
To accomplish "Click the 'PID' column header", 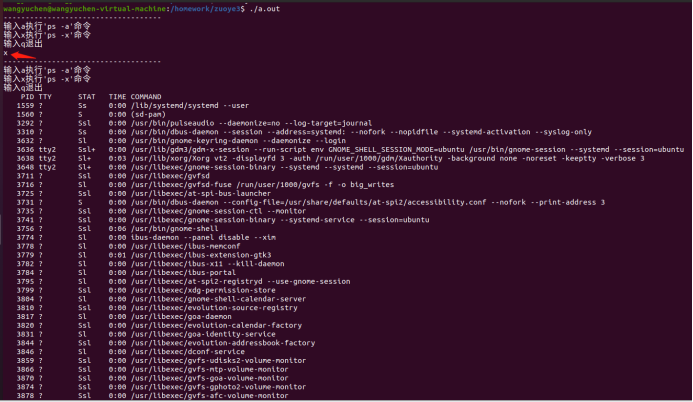I will coord(27,97).
